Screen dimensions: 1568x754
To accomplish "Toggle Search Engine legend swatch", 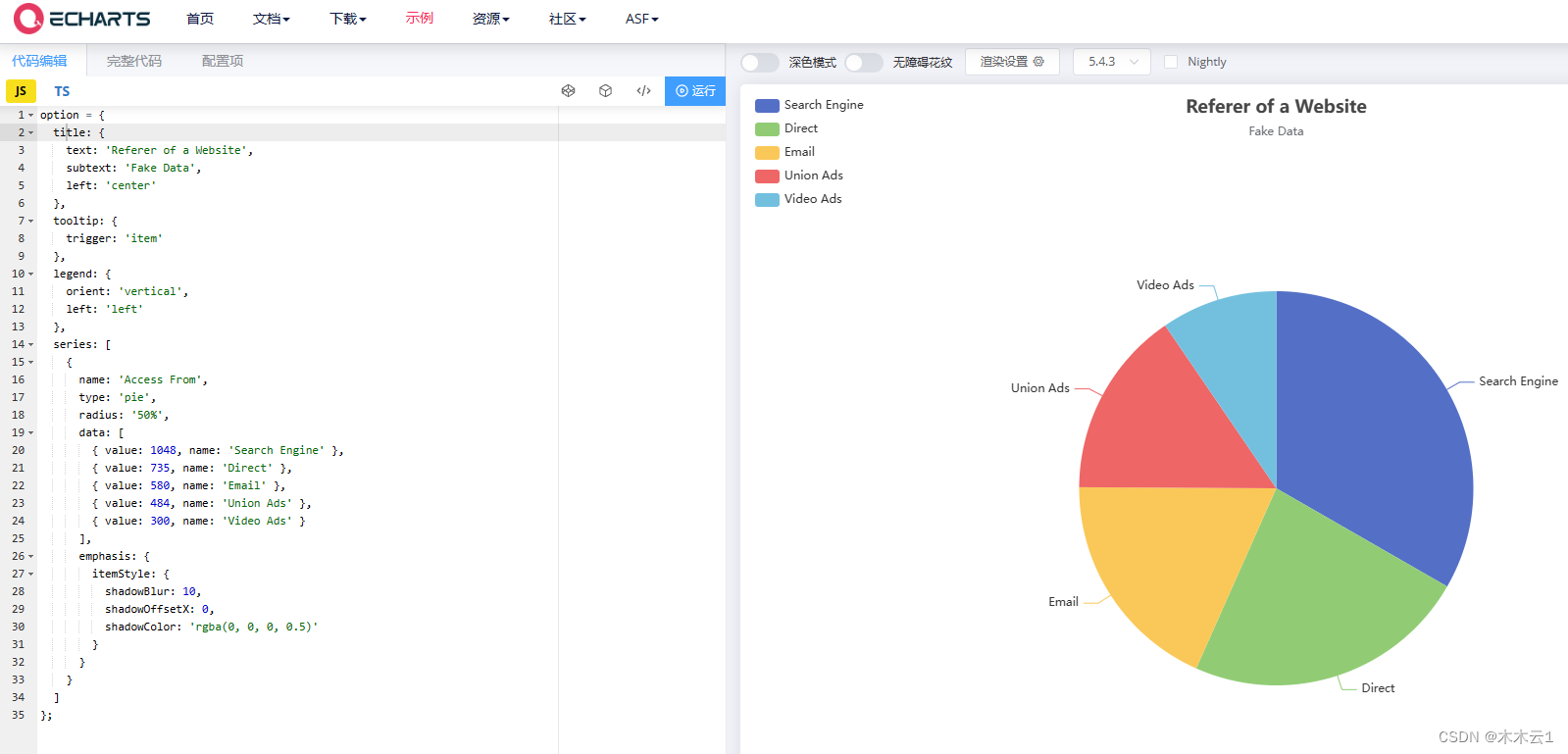I will (x=767, y=105).
